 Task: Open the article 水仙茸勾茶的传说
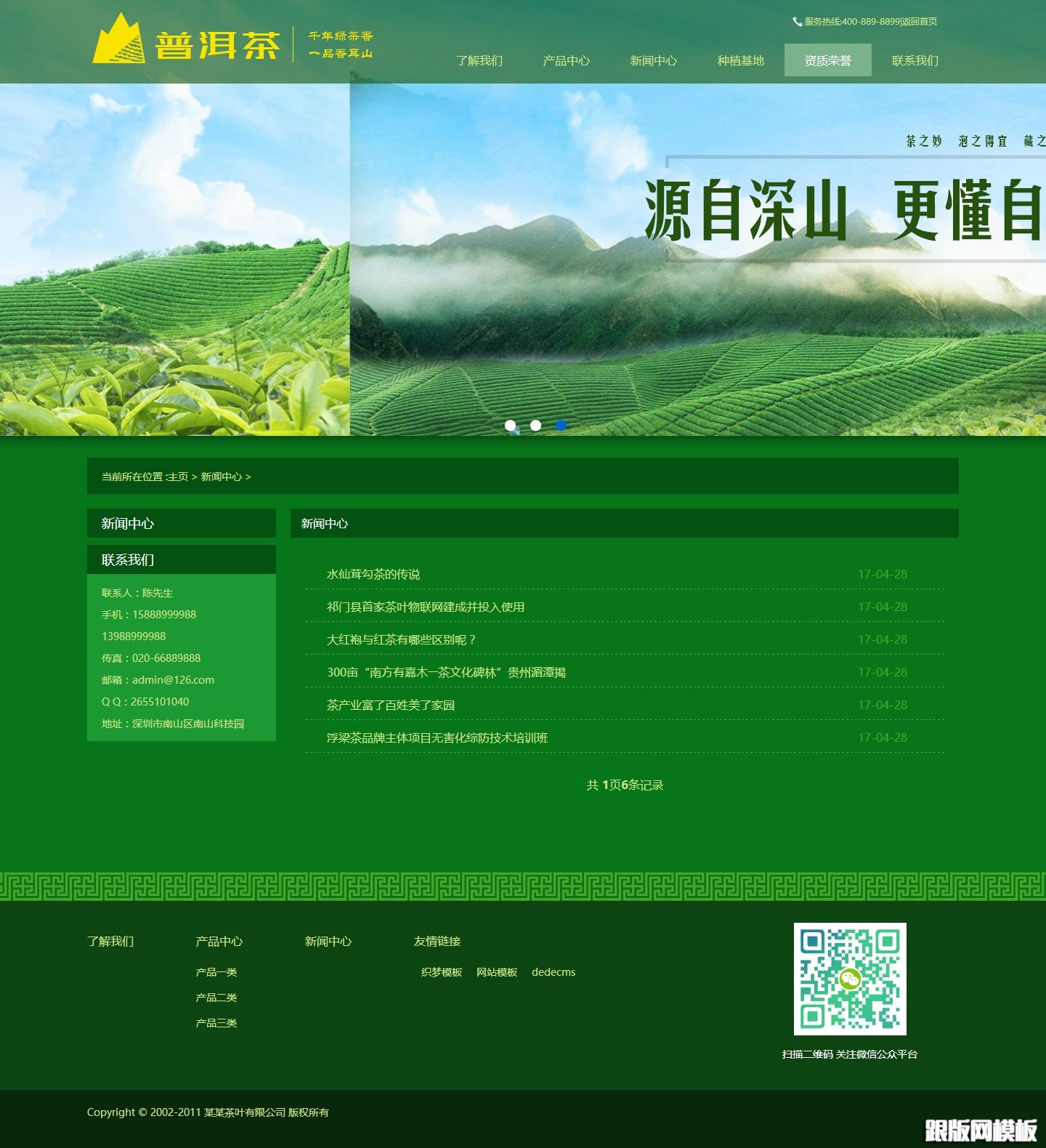click(x=373, y=574)
